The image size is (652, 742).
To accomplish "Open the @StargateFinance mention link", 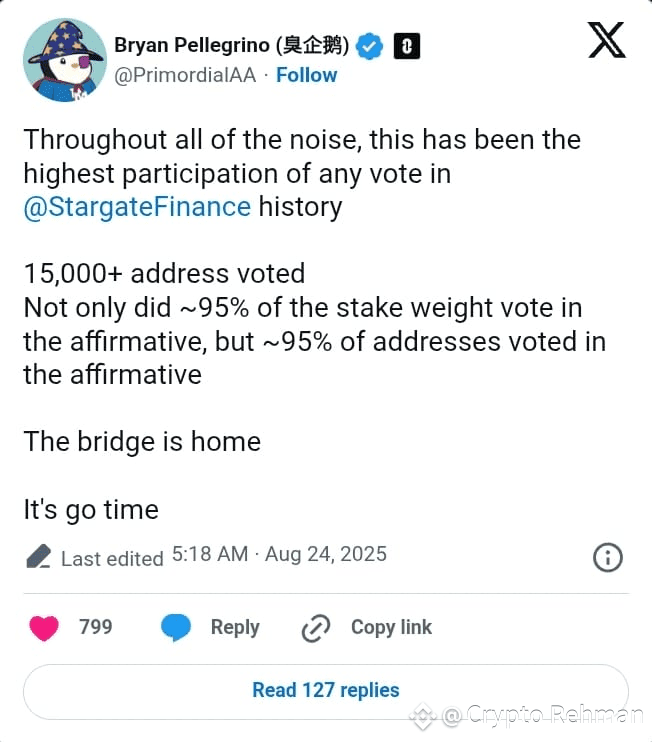I will point(137,207).
